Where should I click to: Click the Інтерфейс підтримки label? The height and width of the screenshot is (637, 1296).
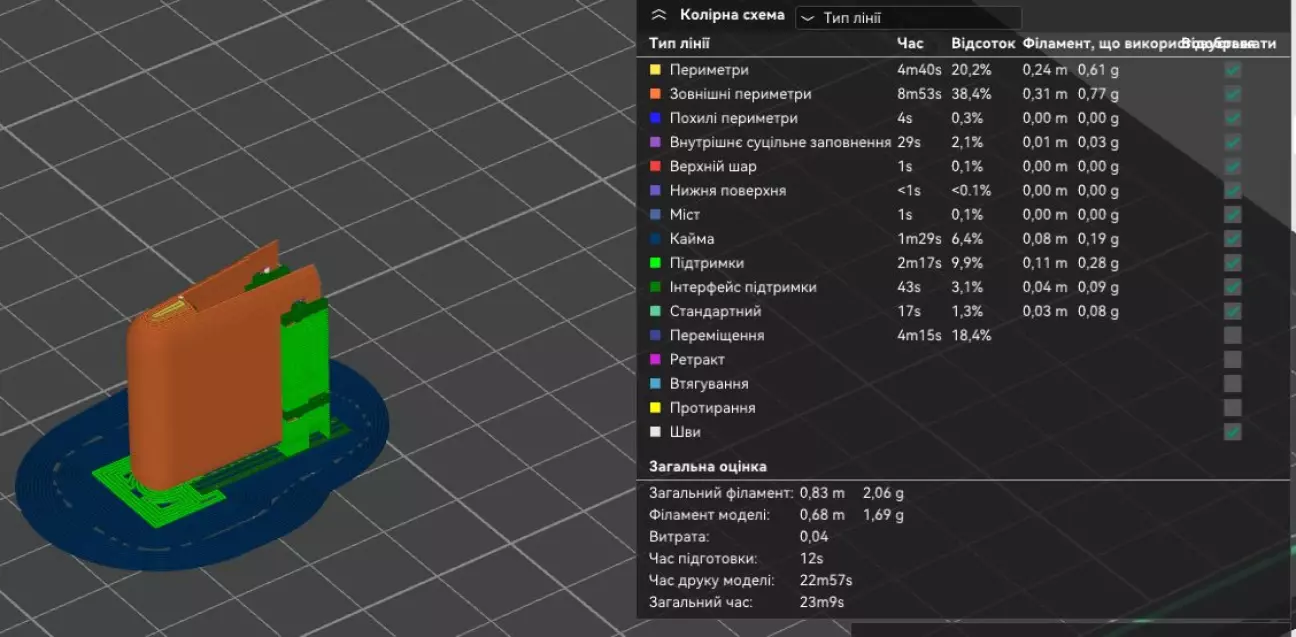(x=742, y=287)
